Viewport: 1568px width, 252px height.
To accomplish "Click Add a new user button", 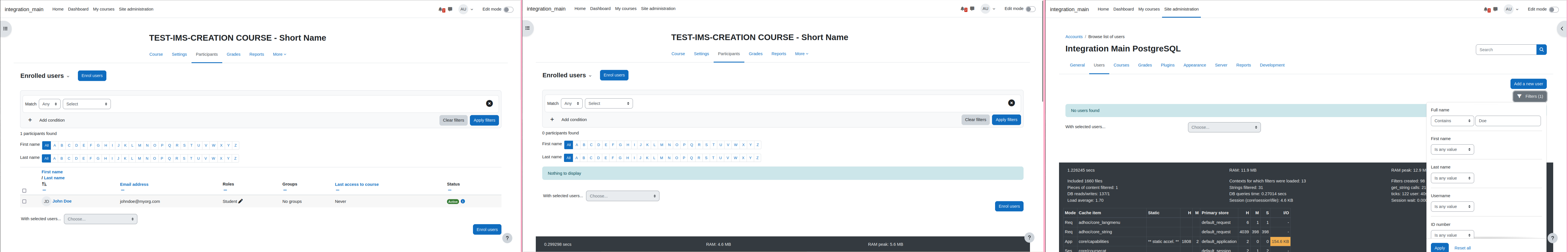I will pyautogui.click(x=1528, y=84).
